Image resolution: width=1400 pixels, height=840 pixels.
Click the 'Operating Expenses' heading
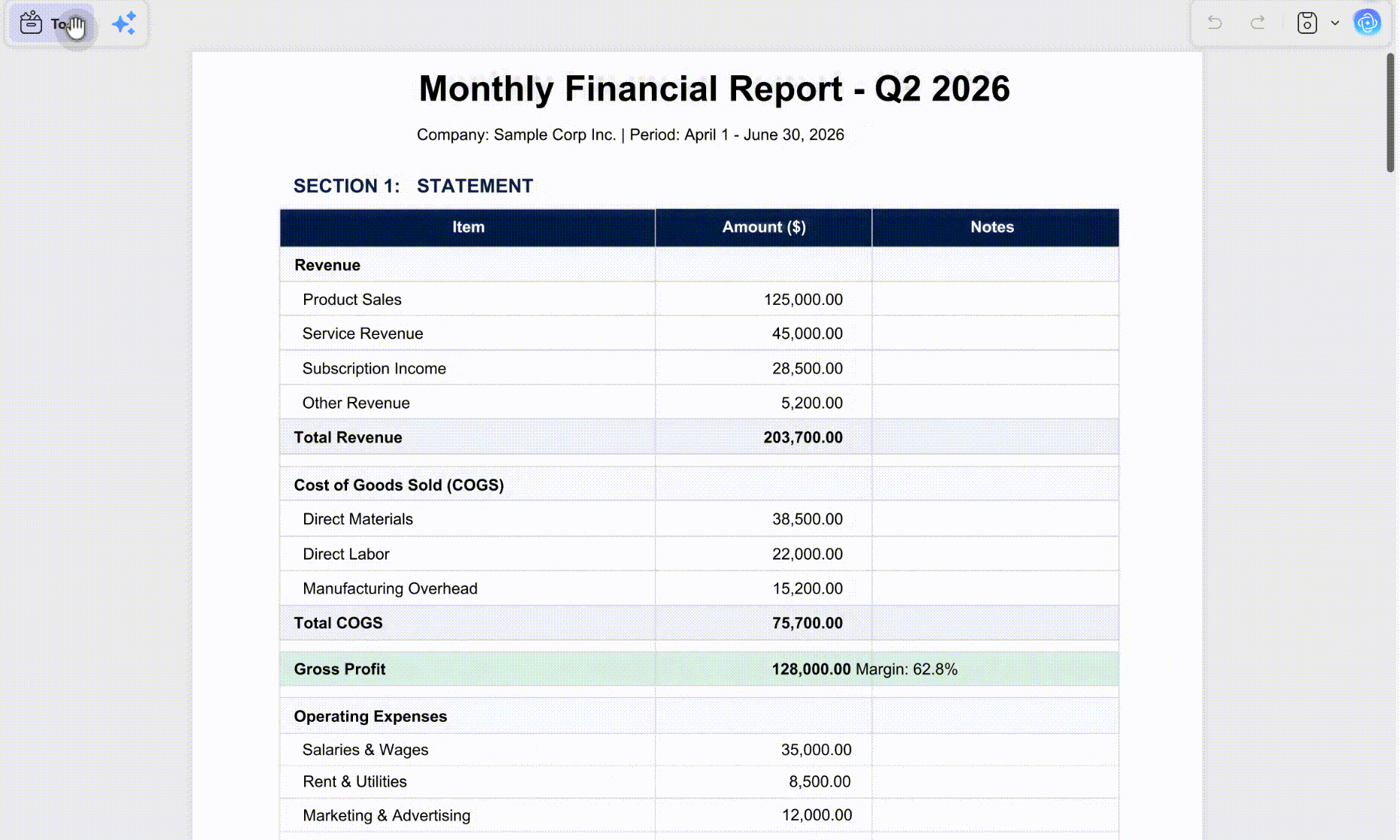[370, 717]
